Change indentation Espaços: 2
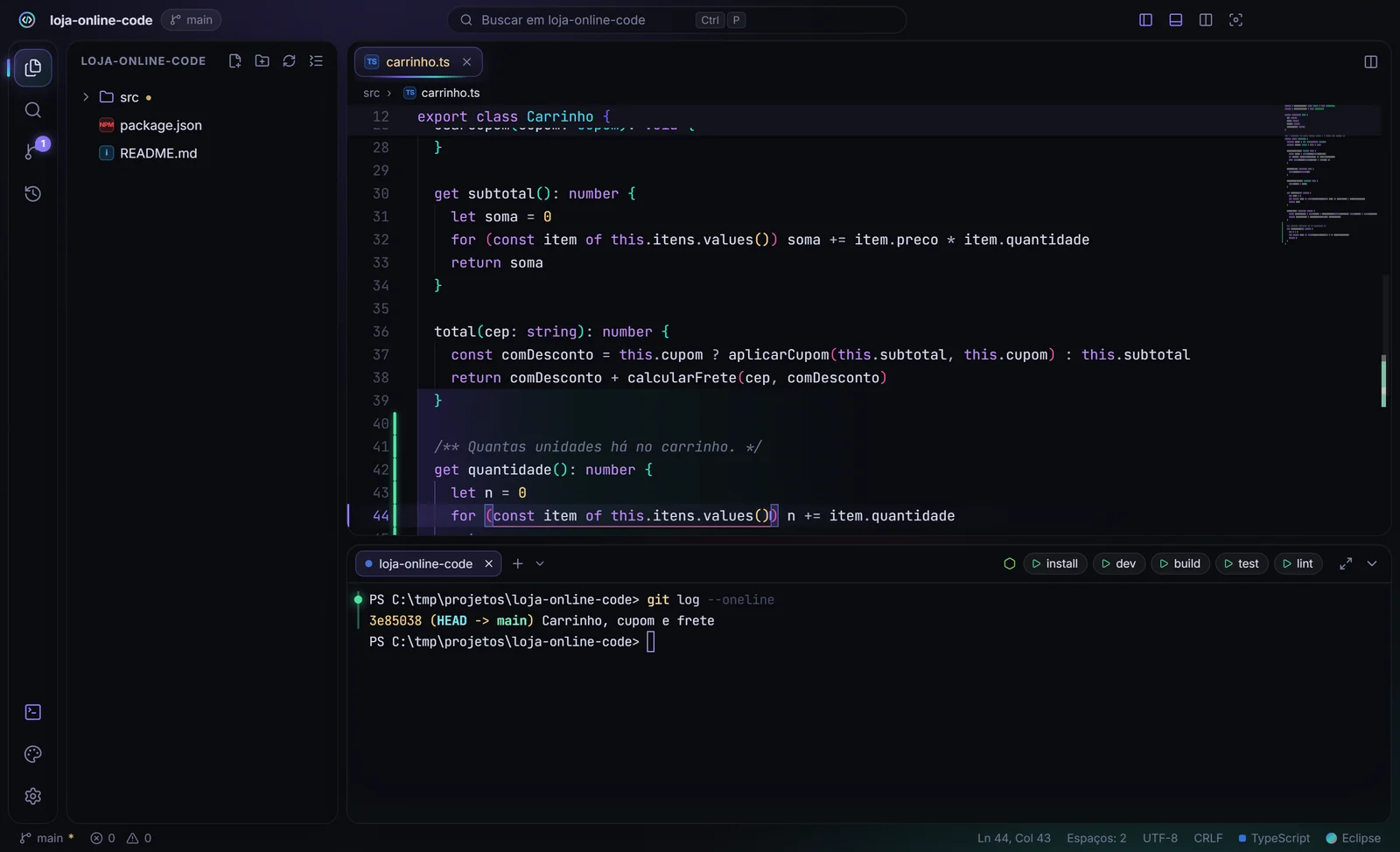The image size is (1400, 852). point(1096,838)
